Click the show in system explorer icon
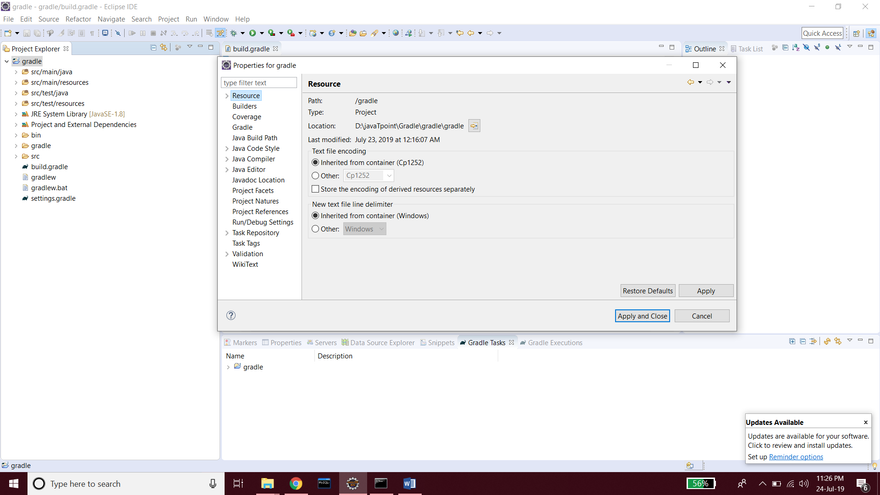Viewport: 880px width, 495px height. pyautogui.click(x=474, y=126)
